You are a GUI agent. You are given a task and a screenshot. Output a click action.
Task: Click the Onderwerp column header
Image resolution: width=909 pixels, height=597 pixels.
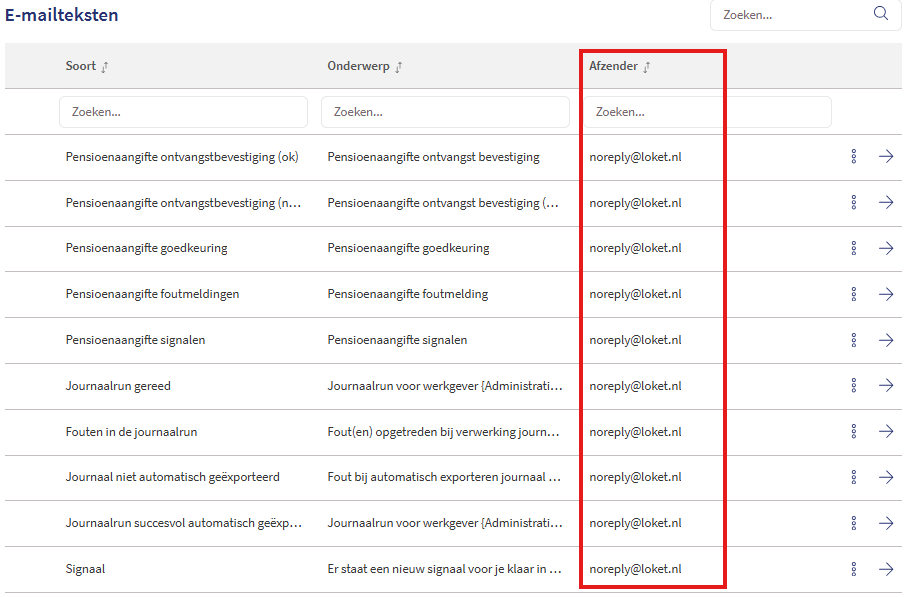358,66
